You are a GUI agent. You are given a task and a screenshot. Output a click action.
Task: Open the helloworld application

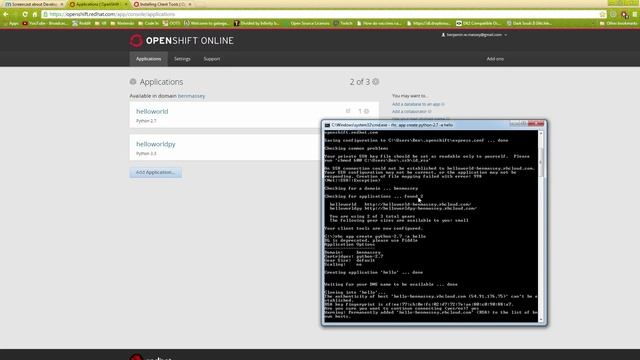point(152,111)
